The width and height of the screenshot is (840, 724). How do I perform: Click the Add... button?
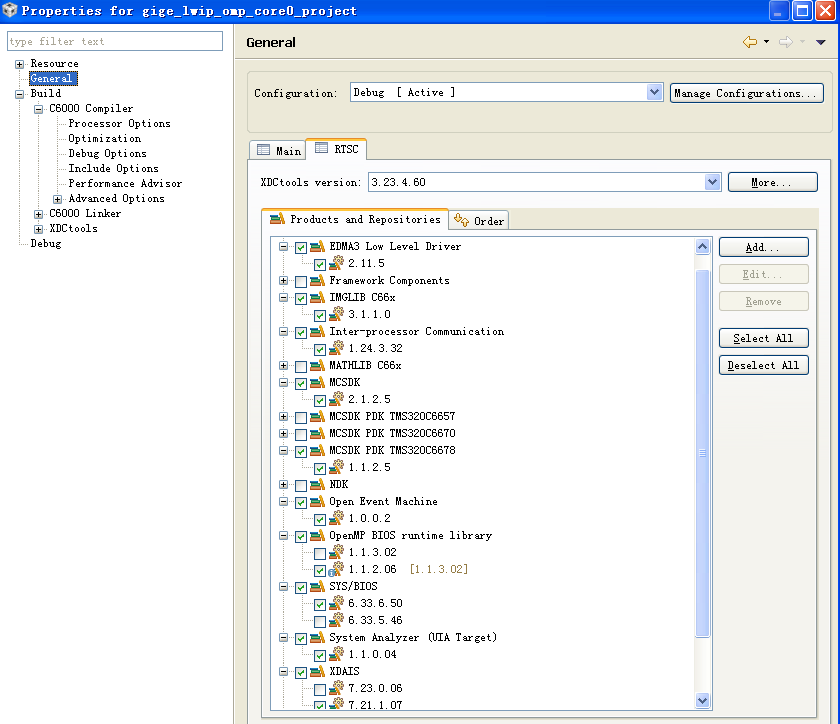click(x=763, y=247)
